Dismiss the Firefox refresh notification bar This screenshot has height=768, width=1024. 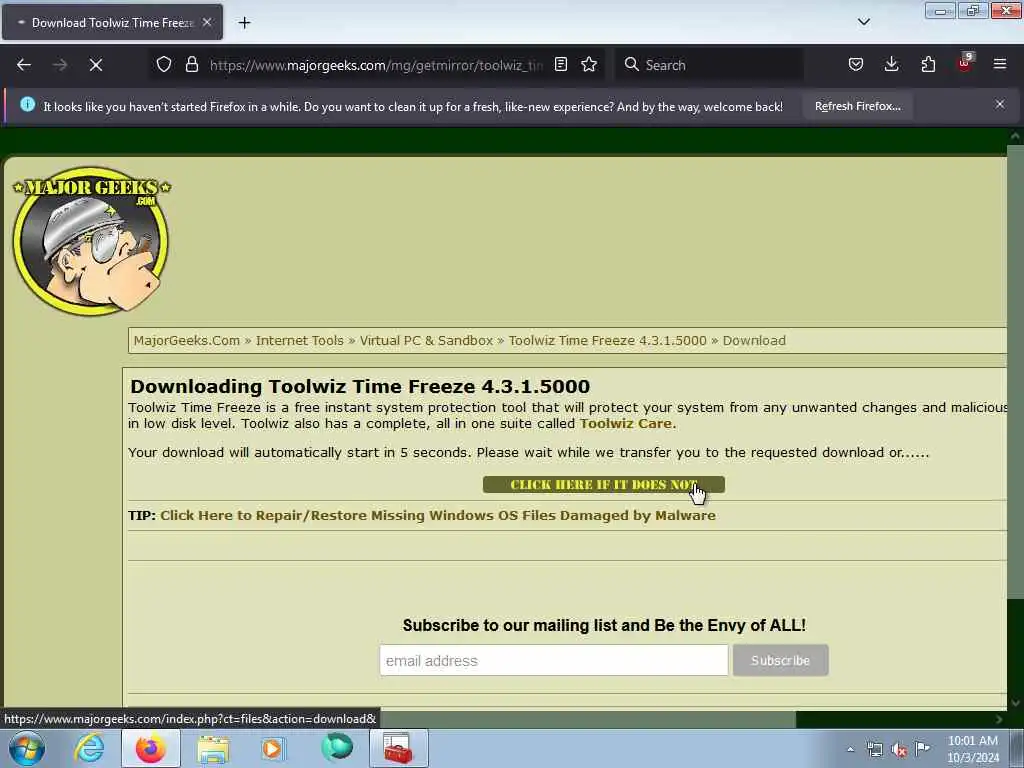click(999, 104)
